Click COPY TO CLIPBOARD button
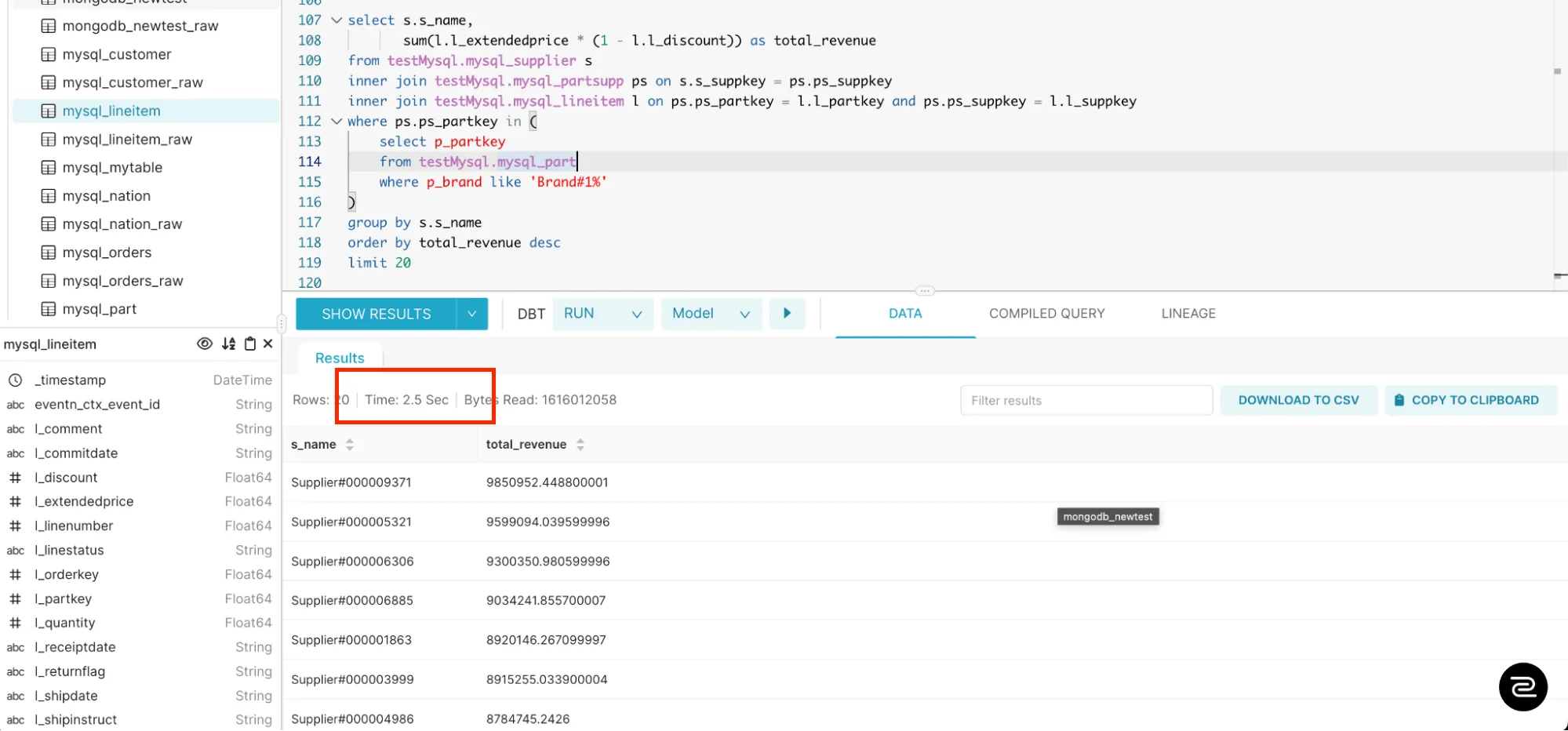This screenshot has width=1568, height=731. point(1471,400)
